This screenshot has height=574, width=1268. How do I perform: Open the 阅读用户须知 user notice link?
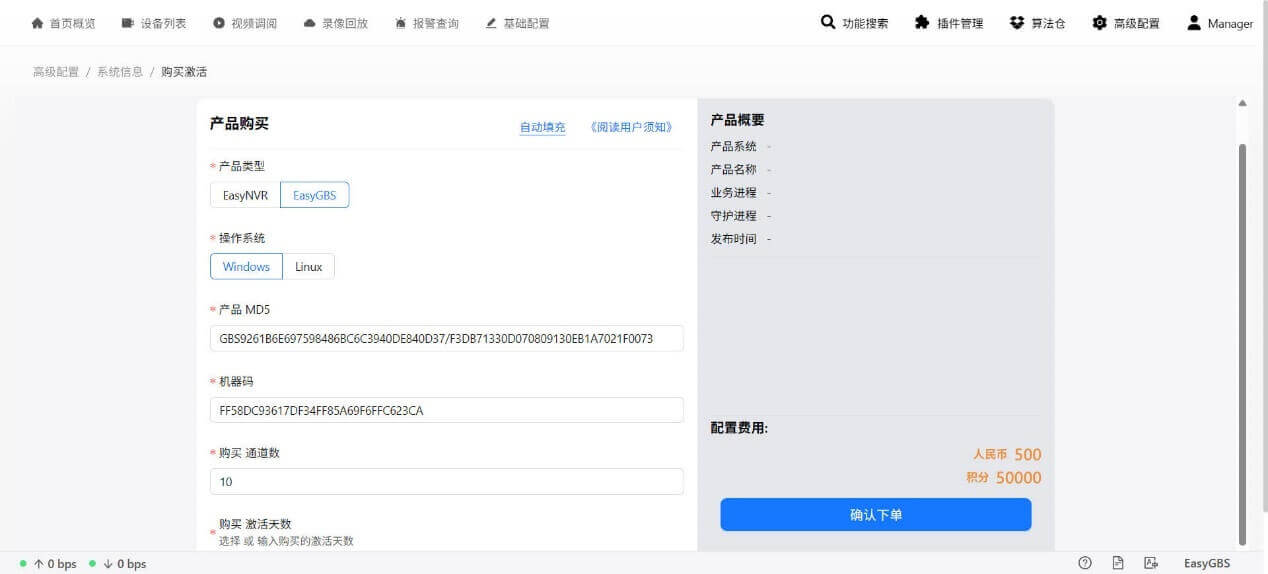631,127
